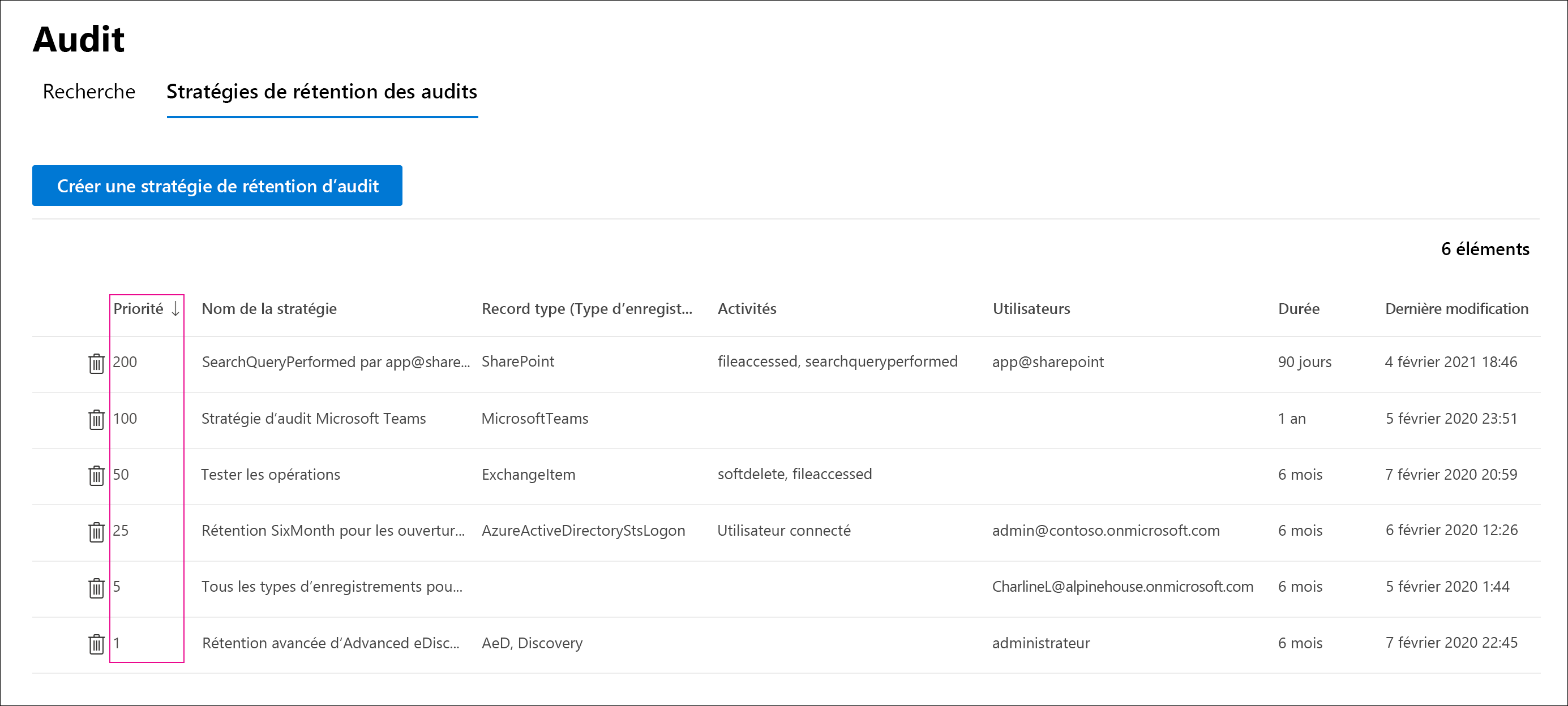
Task: Open the Tester les opérations policy
Action: 271,474
